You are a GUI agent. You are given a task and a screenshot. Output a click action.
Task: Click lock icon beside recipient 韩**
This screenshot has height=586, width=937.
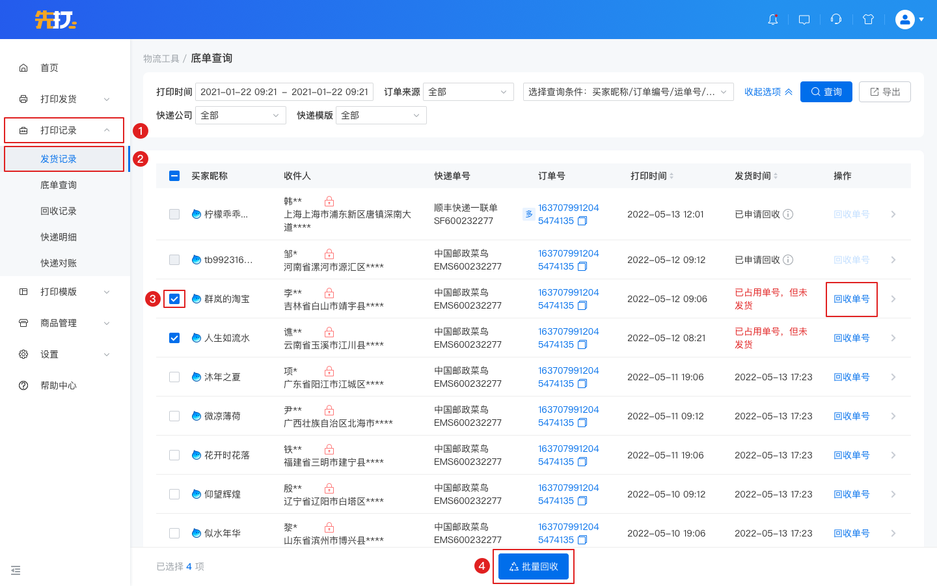coord(329,202)
